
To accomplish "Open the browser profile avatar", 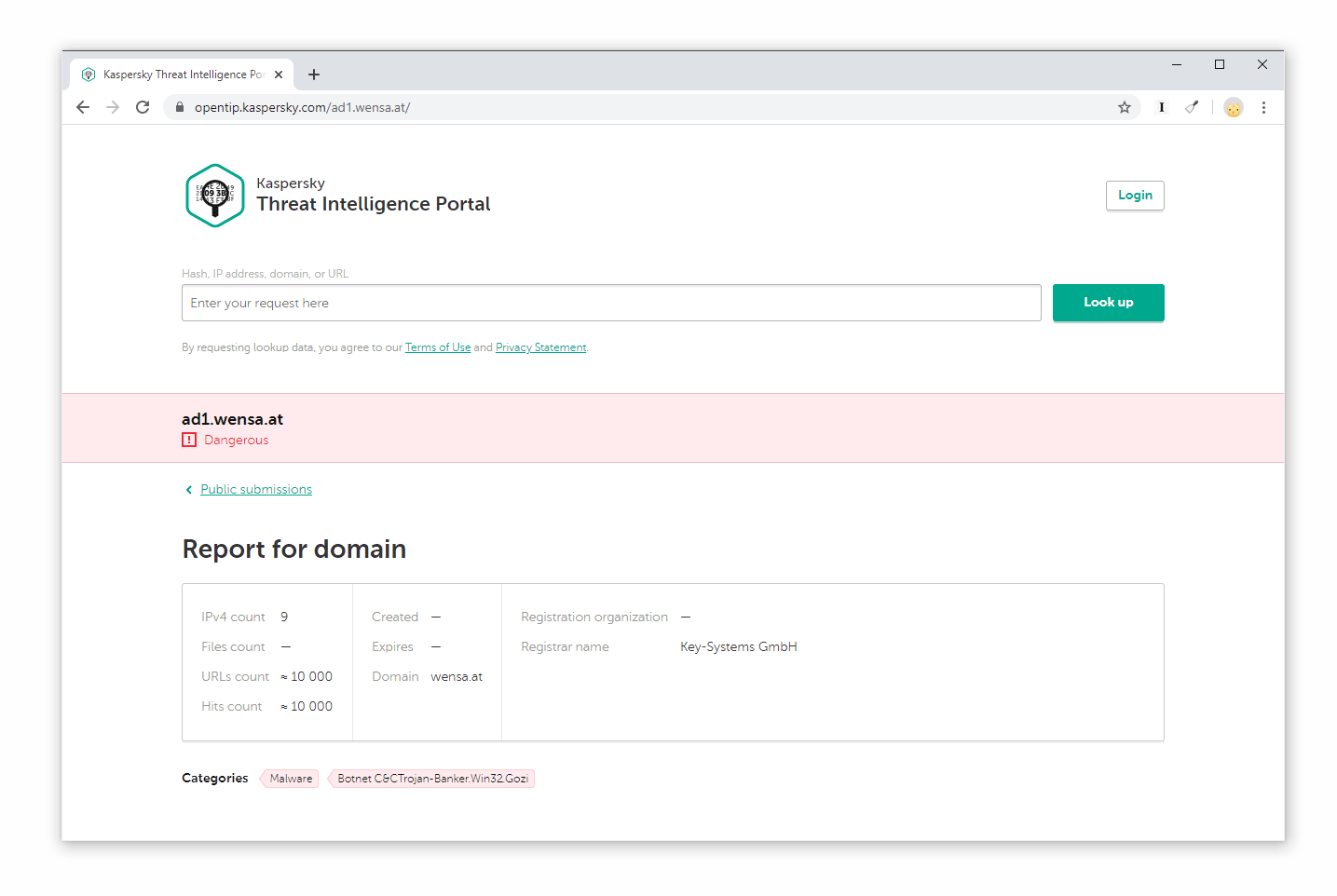I will 1234,108.
